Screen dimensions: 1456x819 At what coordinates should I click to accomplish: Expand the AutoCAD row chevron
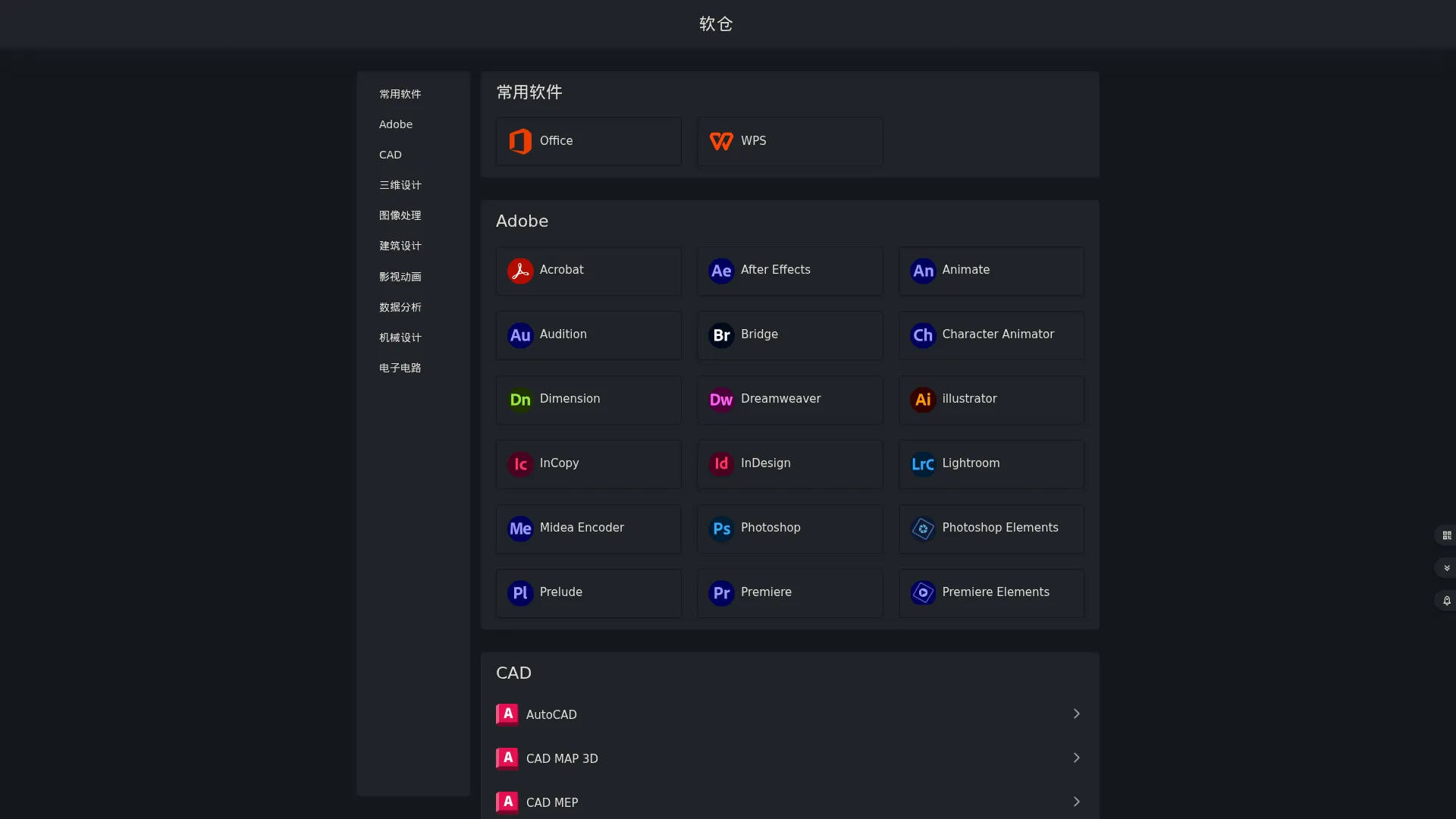pos(1076,714)
